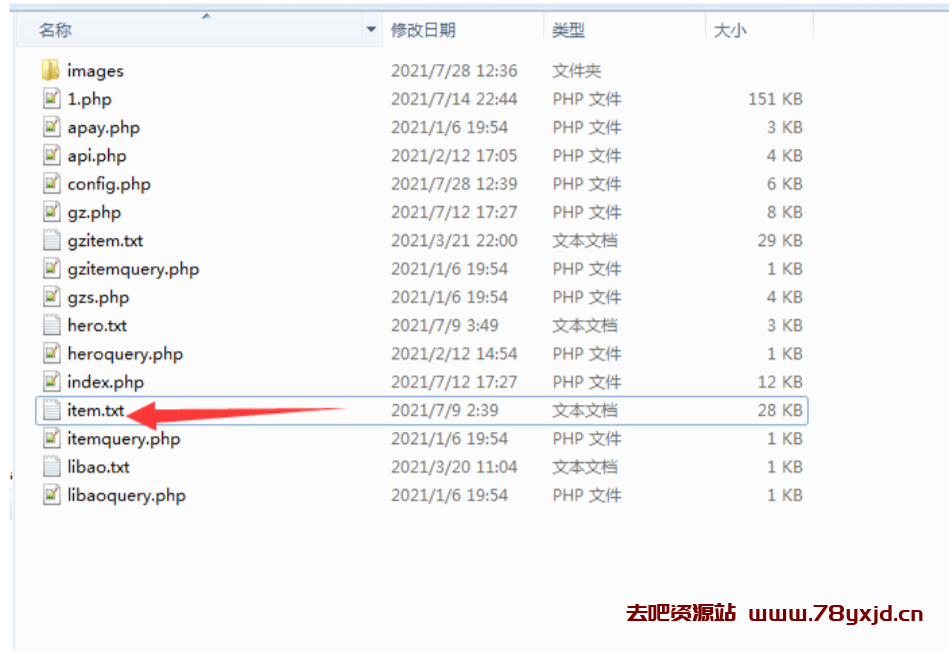The width and height of the screenshot is (949, 651).
Task: Click the item.txt file name
Action: [x=96, y=410]
